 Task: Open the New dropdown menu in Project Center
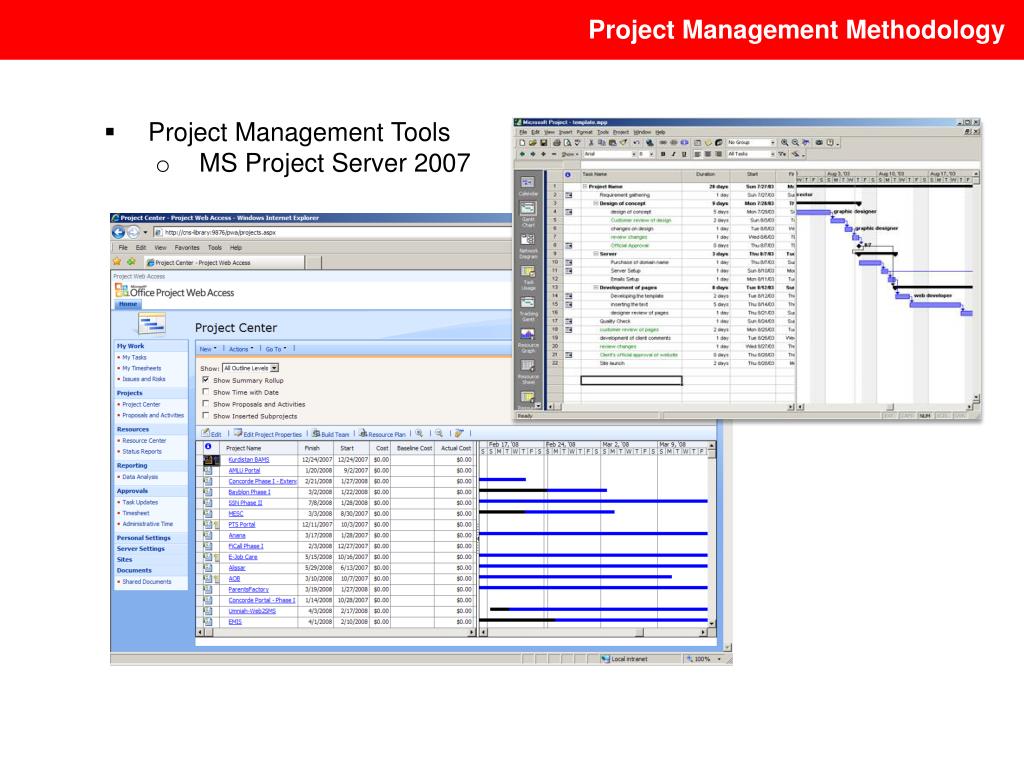click(208, 349)
